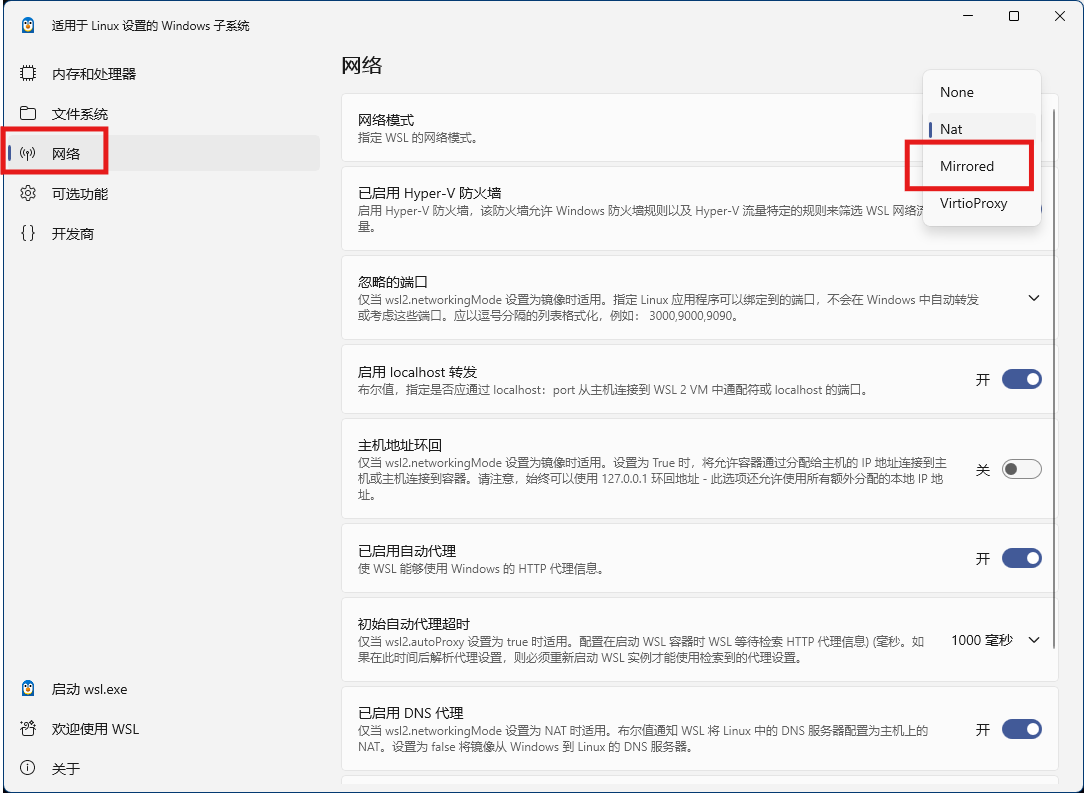Viewport: 1084px width, 793px height.
Task: Choose Mirrored in the network mode list
Action: [981, 167]
